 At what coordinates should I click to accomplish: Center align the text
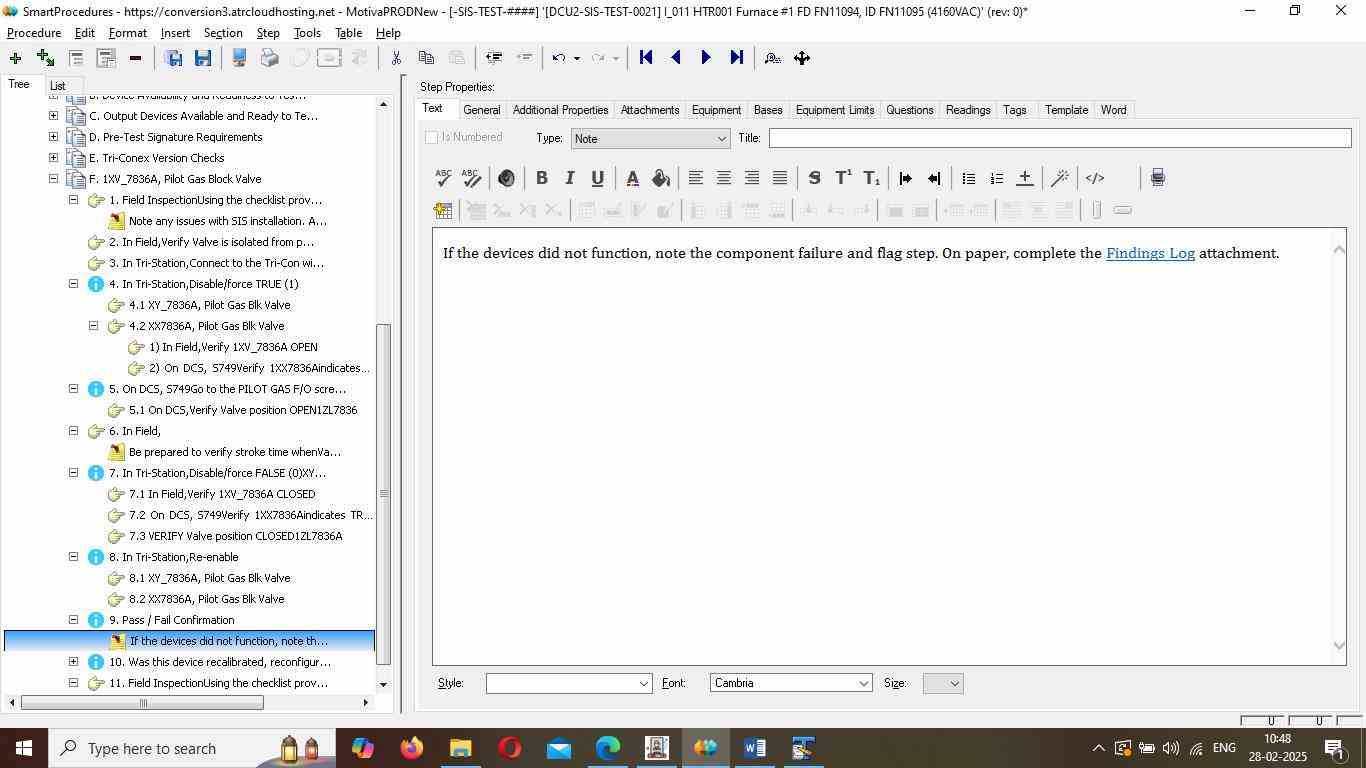723,178
